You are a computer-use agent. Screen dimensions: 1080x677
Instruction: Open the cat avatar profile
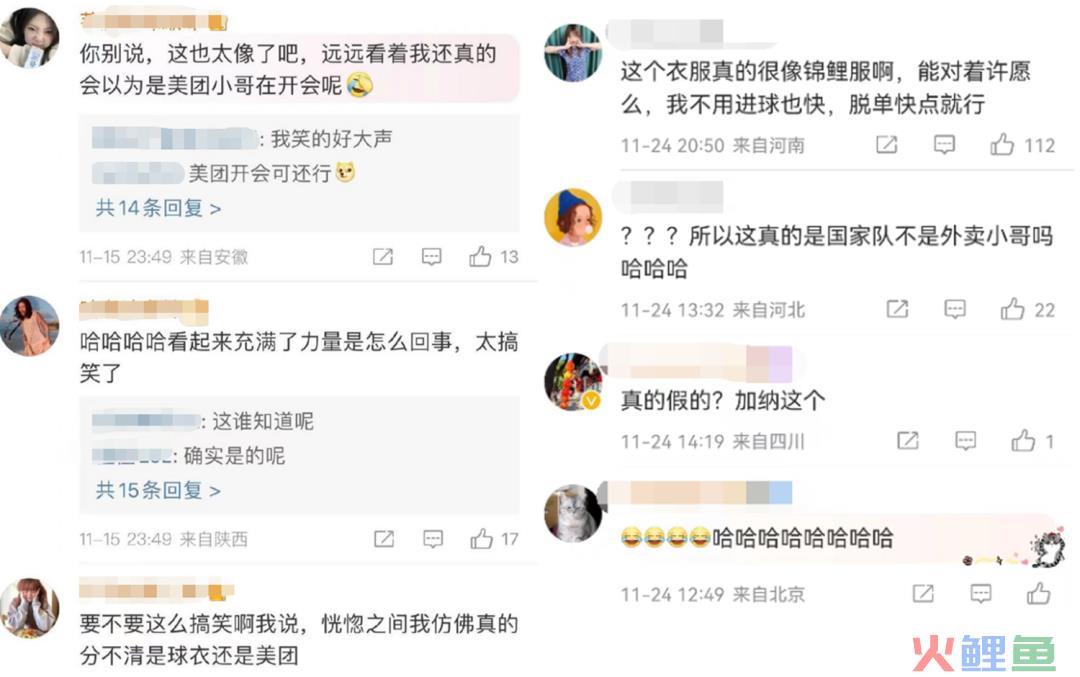pyautogui.click(x=573, y=513)
